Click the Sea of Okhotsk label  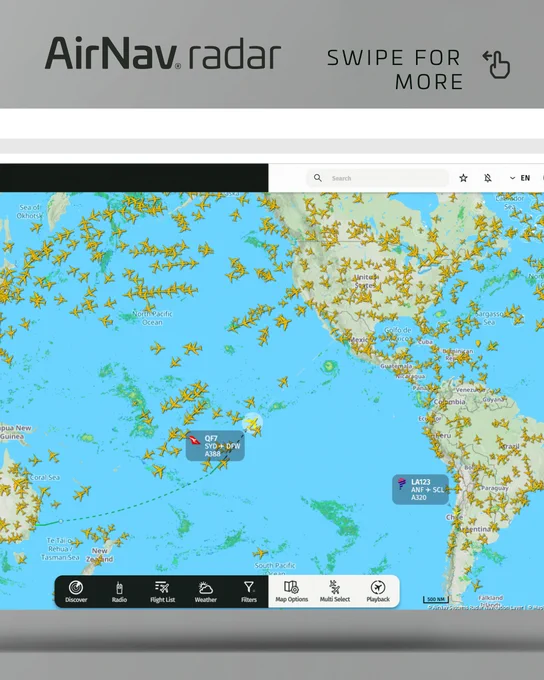[x=30, y=211]
